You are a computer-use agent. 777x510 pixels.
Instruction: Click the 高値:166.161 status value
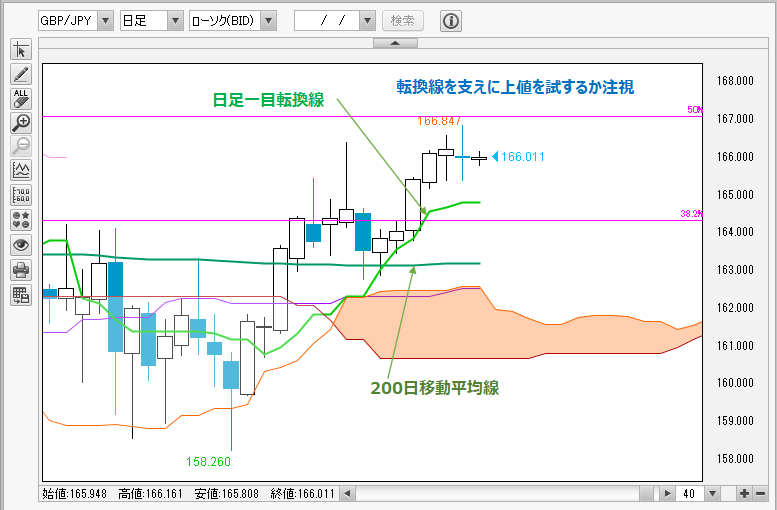pos(151,494)
